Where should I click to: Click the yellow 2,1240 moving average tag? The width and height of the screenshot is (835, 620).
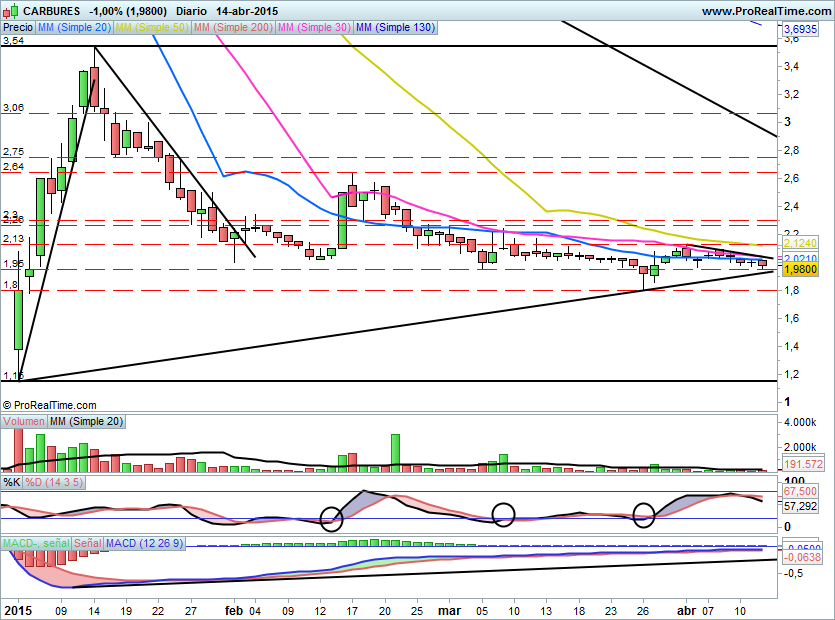(800, 243)
